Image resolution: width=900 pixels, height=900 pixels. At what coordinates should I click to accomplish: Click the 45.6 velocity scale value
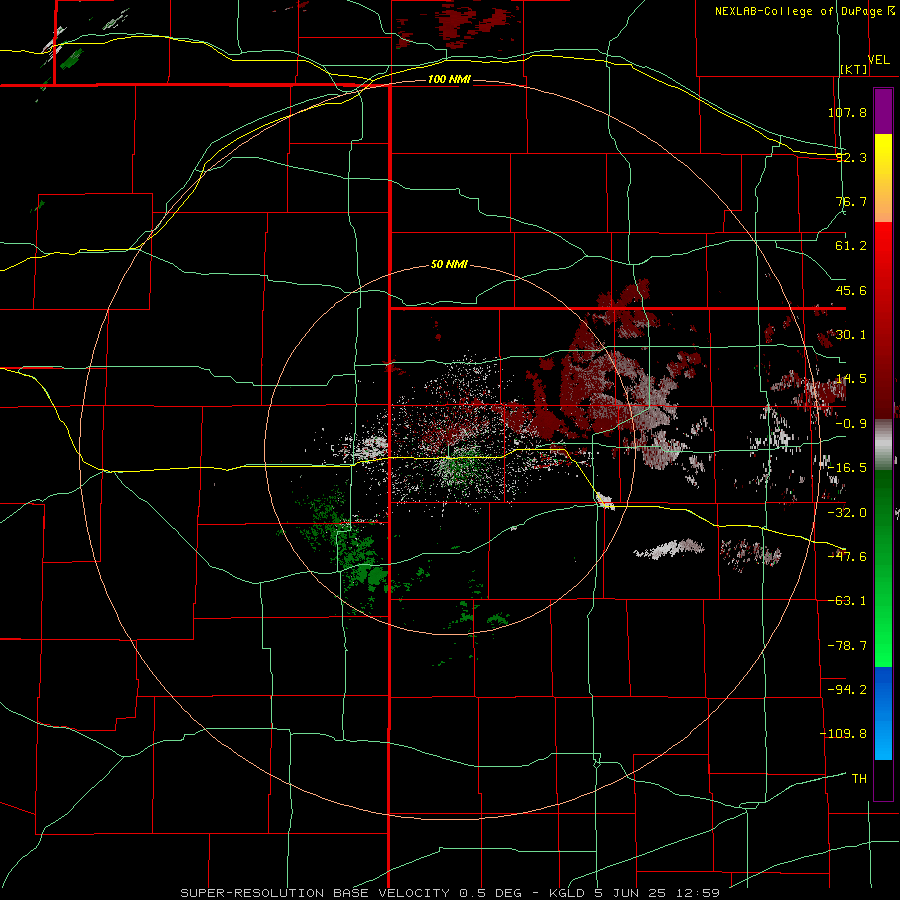click(x=851, y=290)
